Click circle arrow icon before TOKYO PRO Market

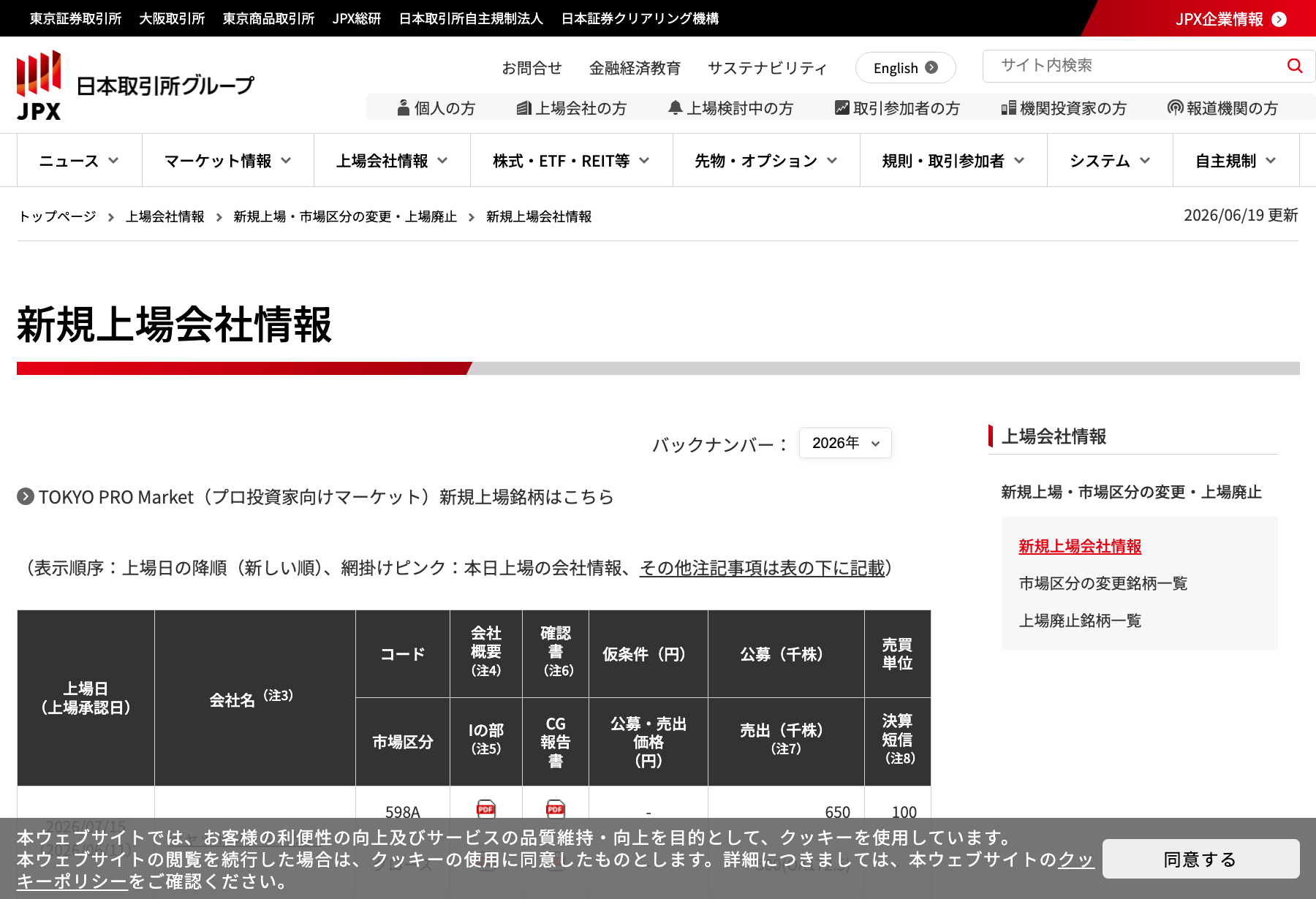(x=26, y=496)
